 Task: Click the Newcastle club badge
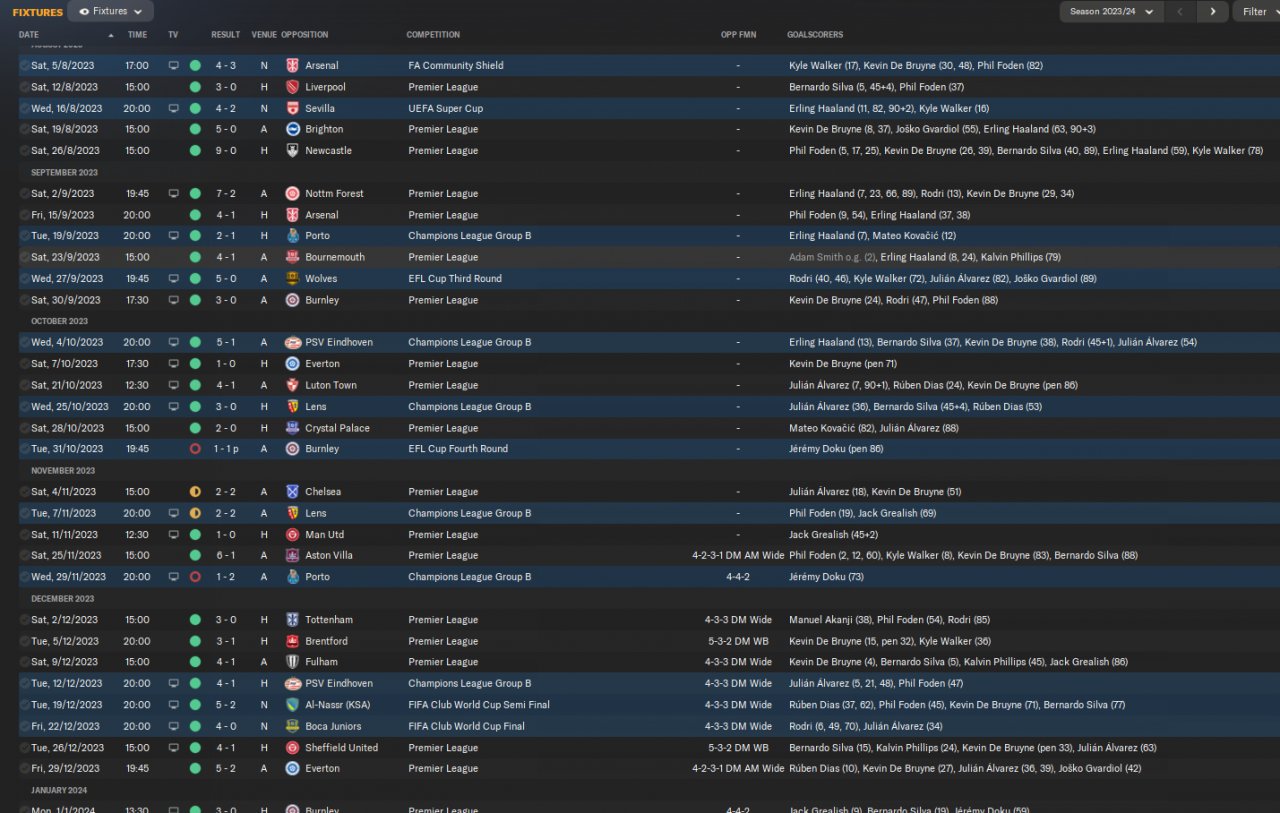click(293, 151)
